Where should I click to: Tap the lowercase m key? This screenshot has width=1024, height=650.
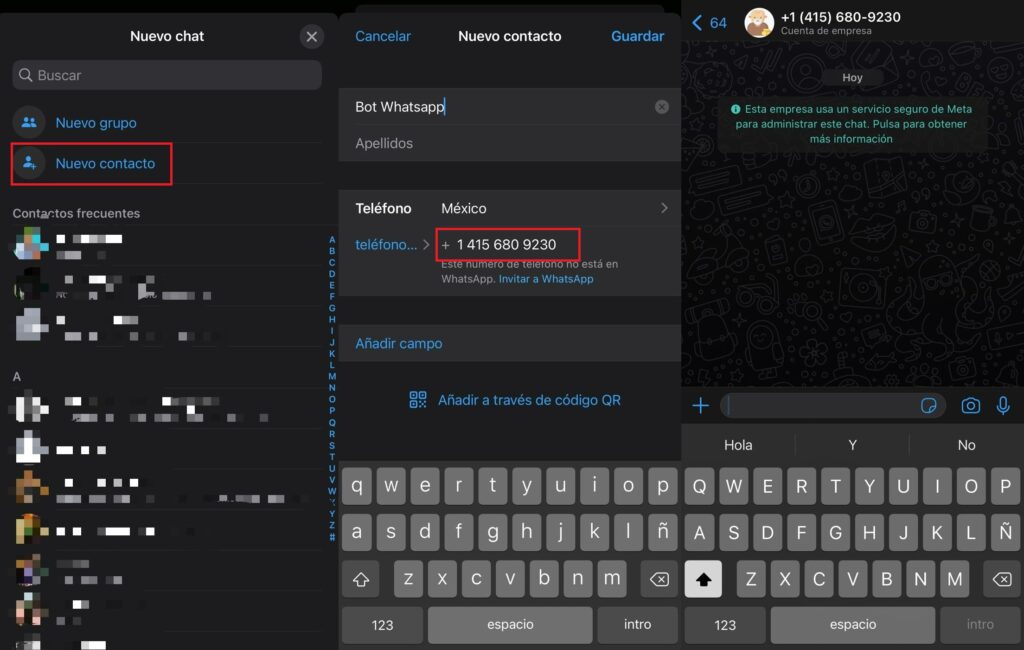[x=612, y=579]
